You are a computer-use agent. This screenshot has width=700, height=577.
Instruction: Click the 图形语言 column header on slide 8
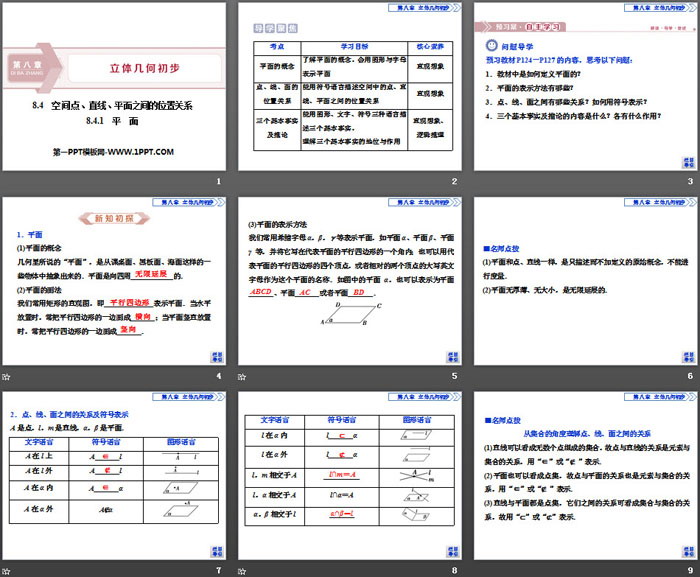coord(417,420)
